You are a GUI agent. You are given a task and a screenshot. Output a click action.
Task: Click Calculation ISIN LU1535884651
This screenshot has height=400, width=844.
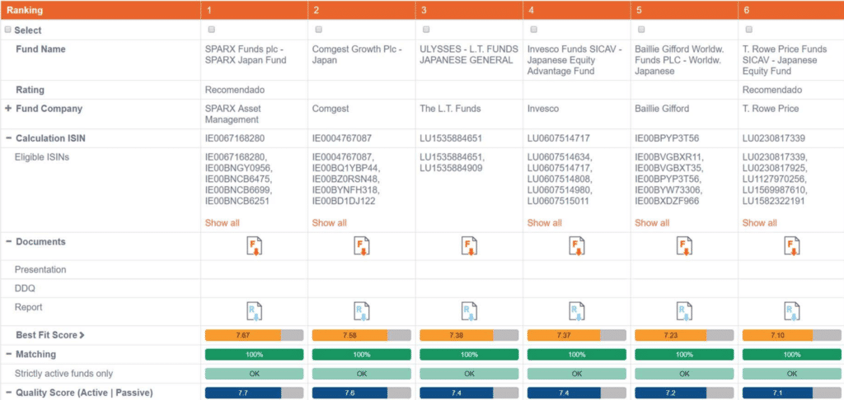tap(451, 138)
